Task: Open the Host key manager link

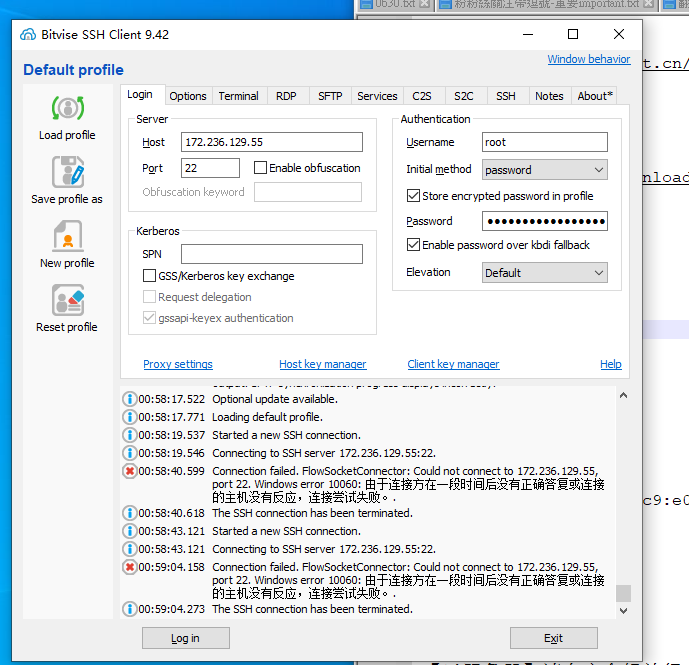Action: click(x=322, y=364)
